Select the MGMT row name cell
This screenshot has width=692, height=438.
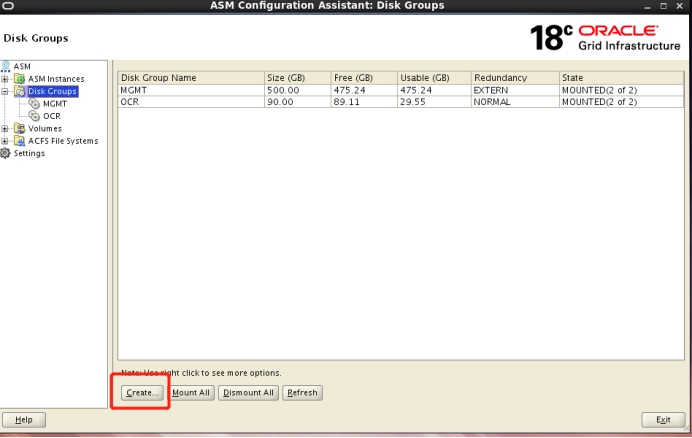(x=191, y=90)
